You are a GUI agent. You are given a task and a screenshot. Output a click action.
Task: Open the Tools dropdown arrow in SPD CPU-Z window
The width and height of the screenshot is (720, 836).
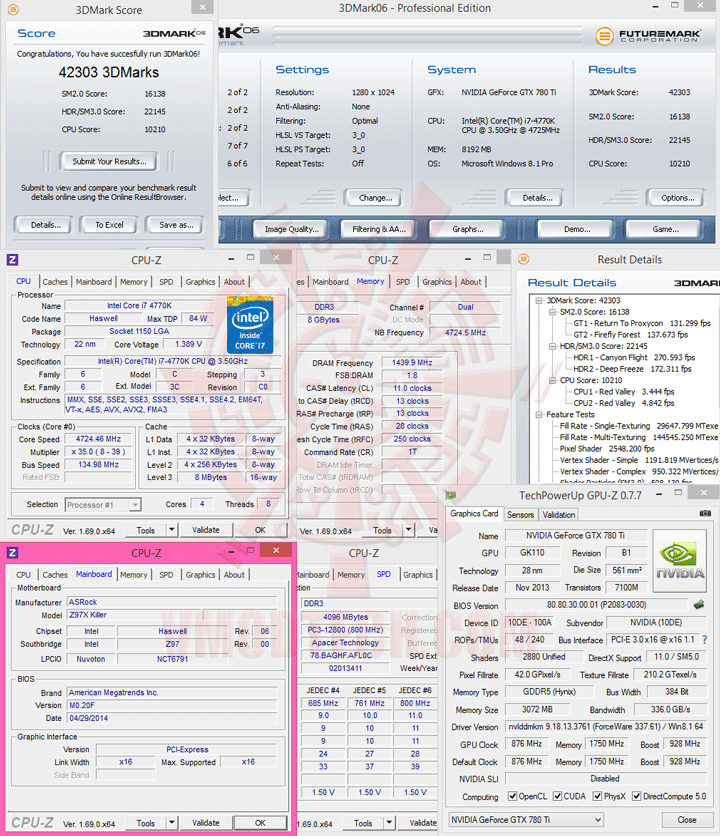(389, 823)
